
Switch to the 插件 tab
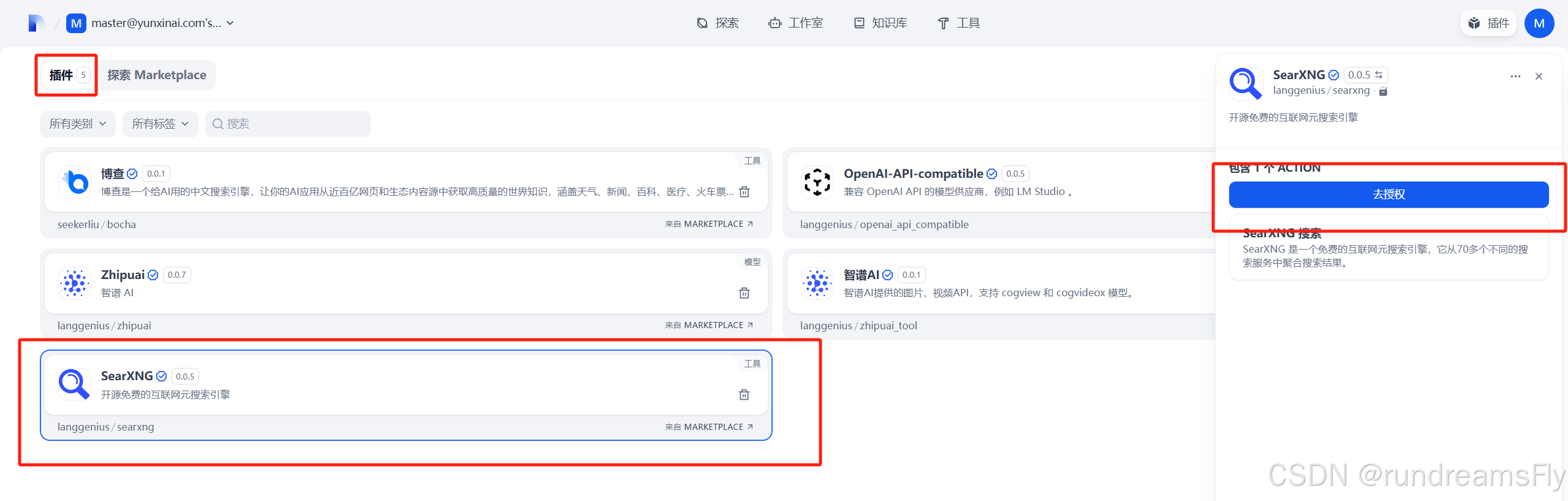point(69,75)
